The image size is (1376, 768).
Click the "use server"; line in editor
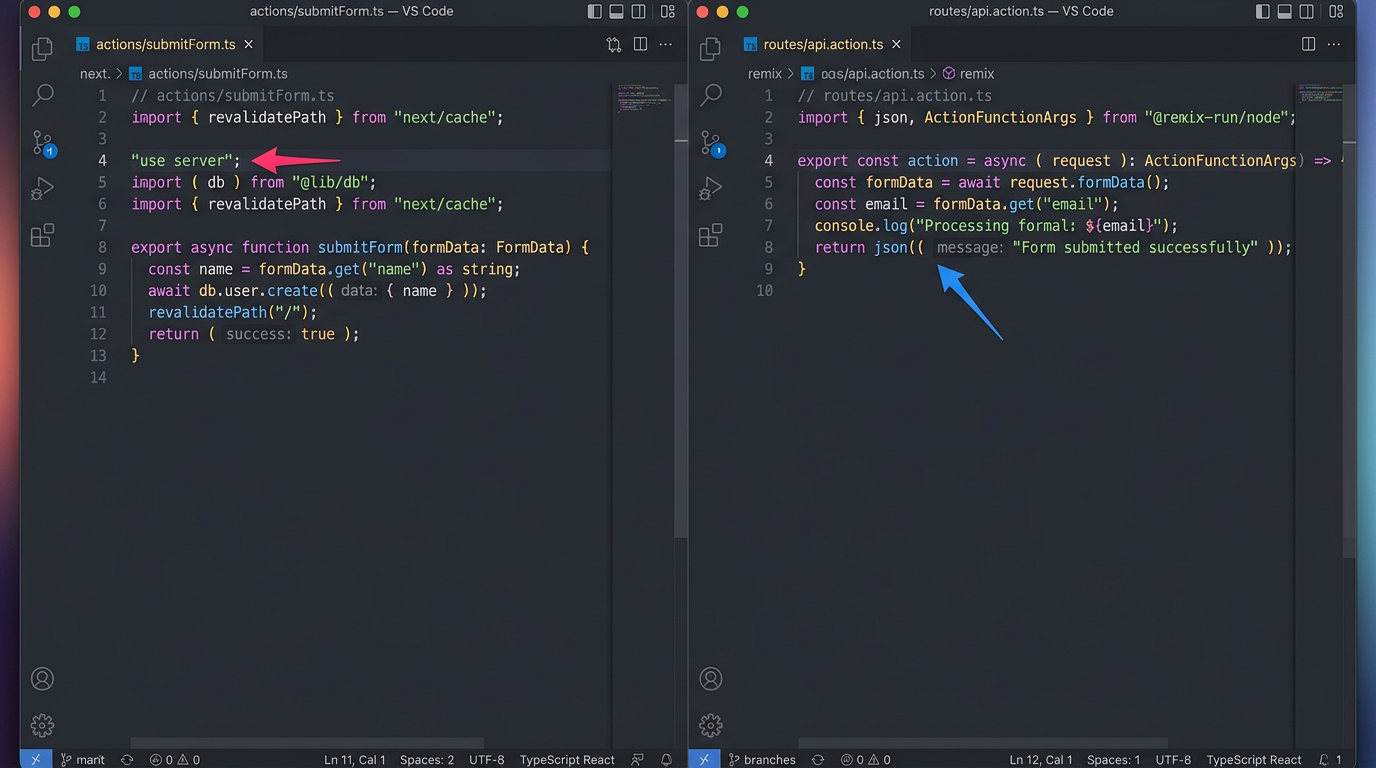186,161
